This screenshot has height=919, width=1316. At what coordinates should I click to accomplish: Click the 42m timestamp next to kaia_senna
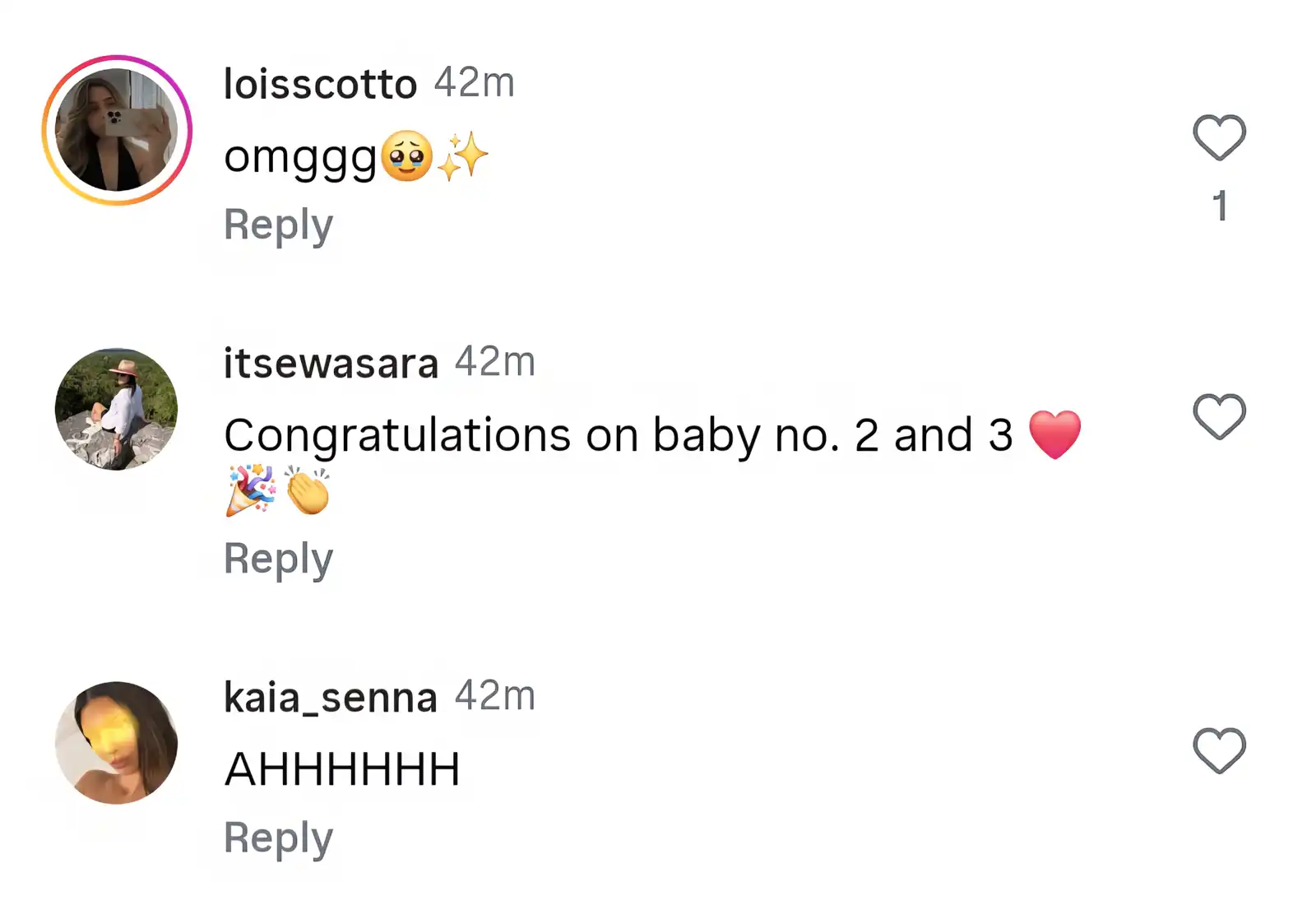[x=495, y=696]
